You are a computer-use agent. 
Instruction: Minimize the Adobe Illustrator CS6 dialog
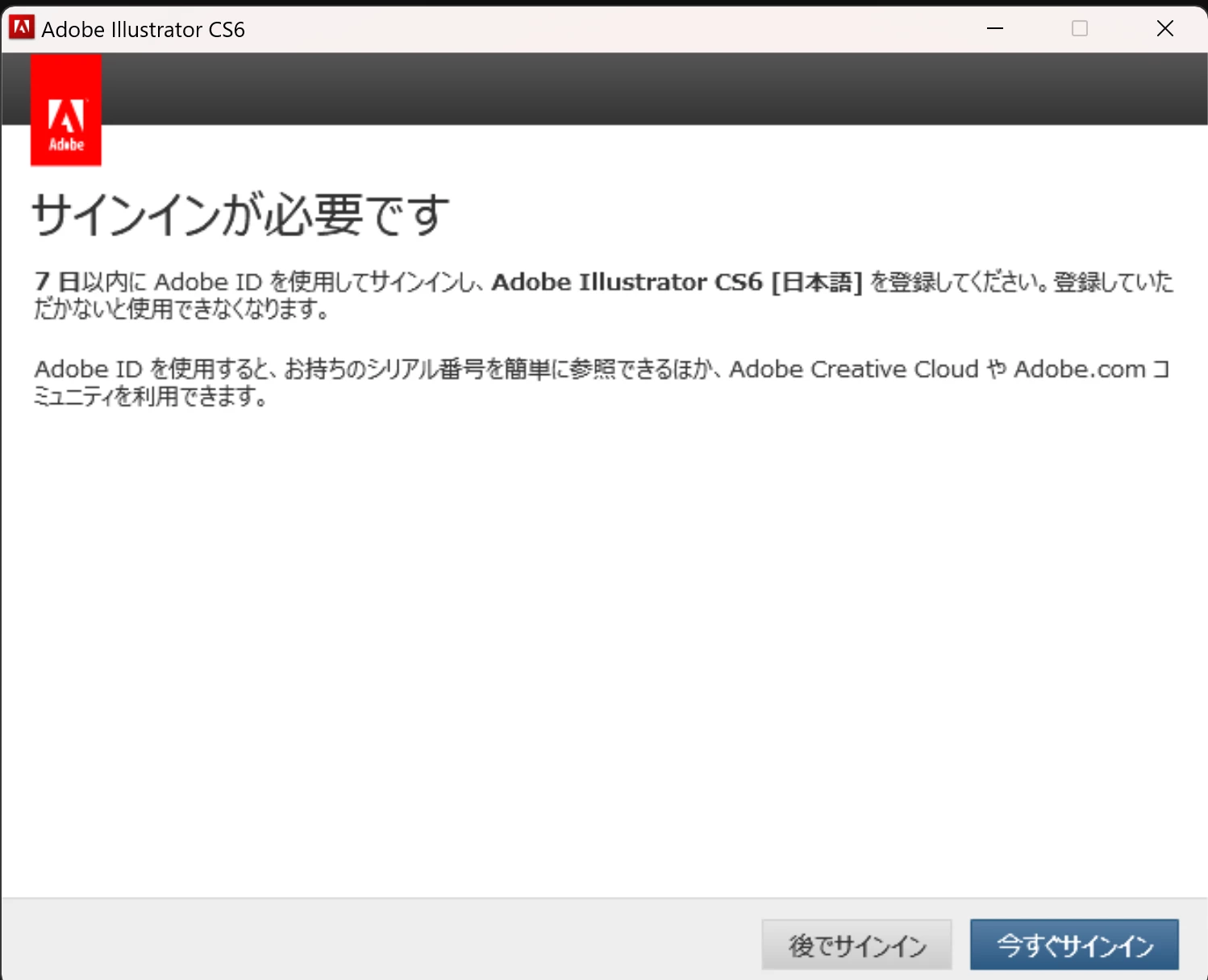(995, 28)
